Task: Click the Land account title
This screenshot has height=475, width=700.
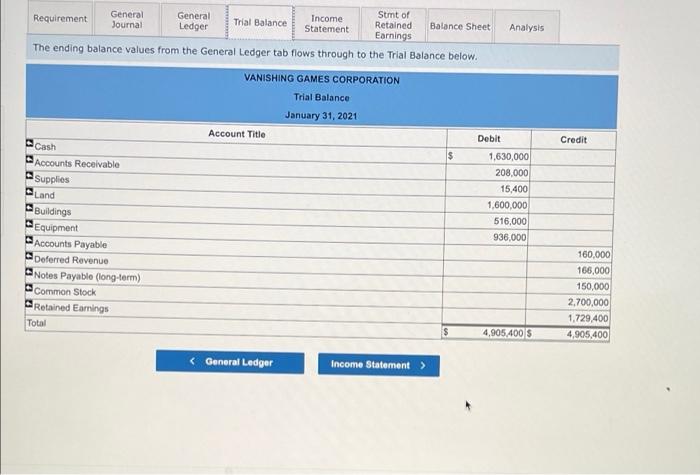Action: 44,195
